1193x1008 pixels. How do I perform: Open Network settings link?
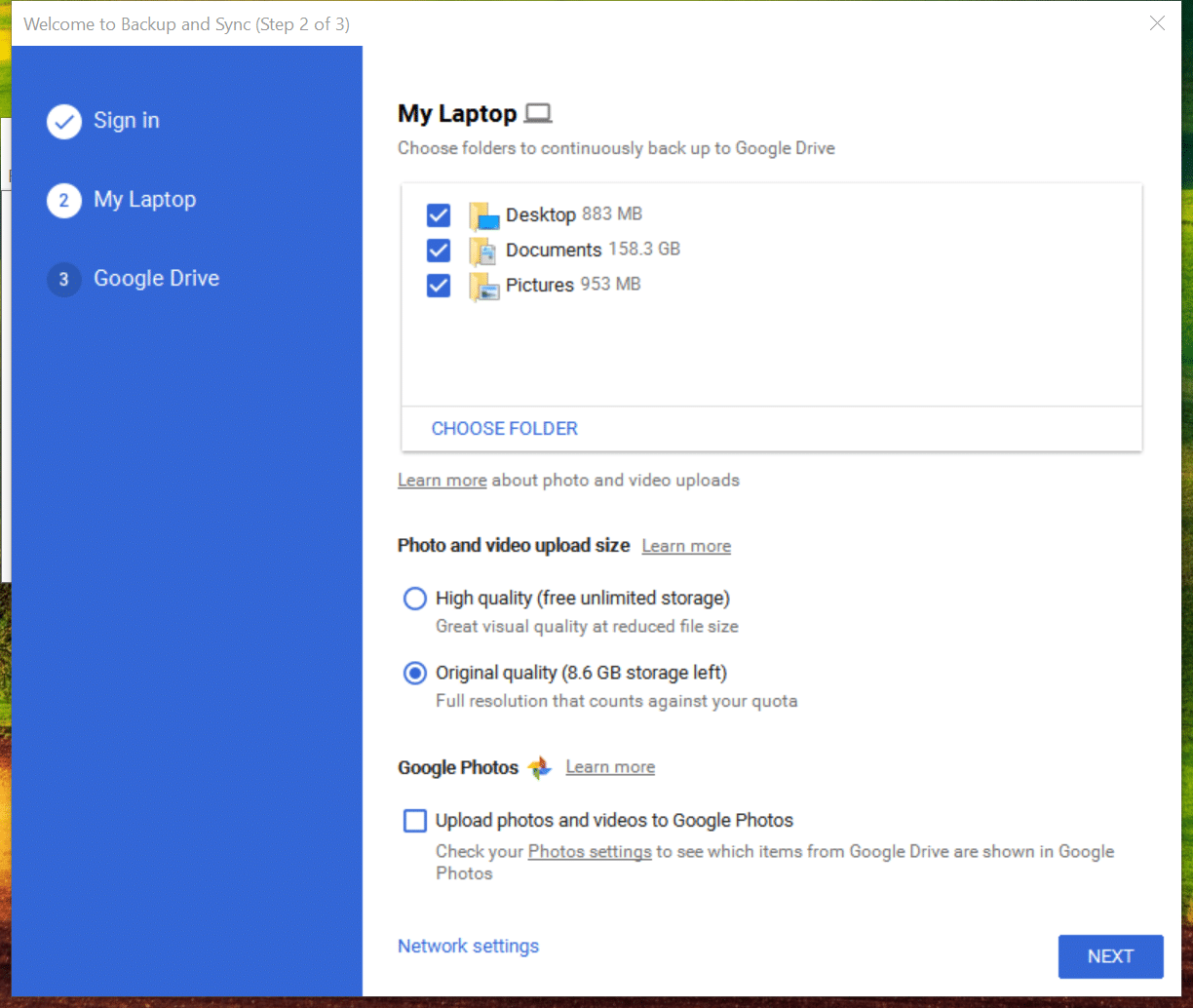[468, 947]
